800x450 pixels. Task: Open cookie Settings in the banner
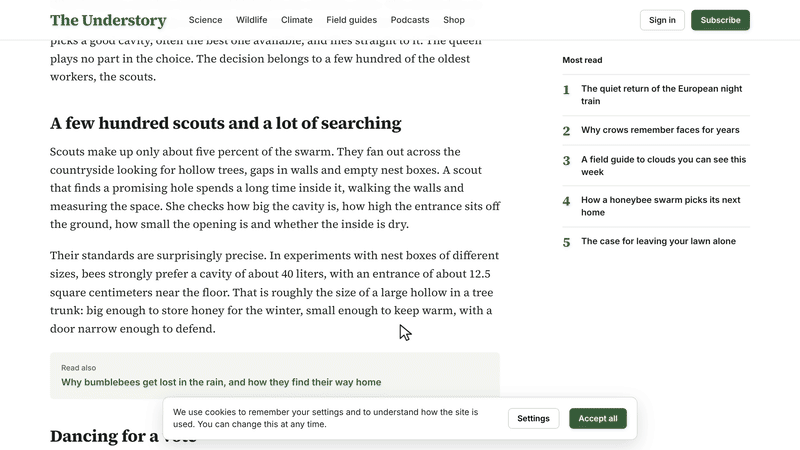click(x=533, y=418)
